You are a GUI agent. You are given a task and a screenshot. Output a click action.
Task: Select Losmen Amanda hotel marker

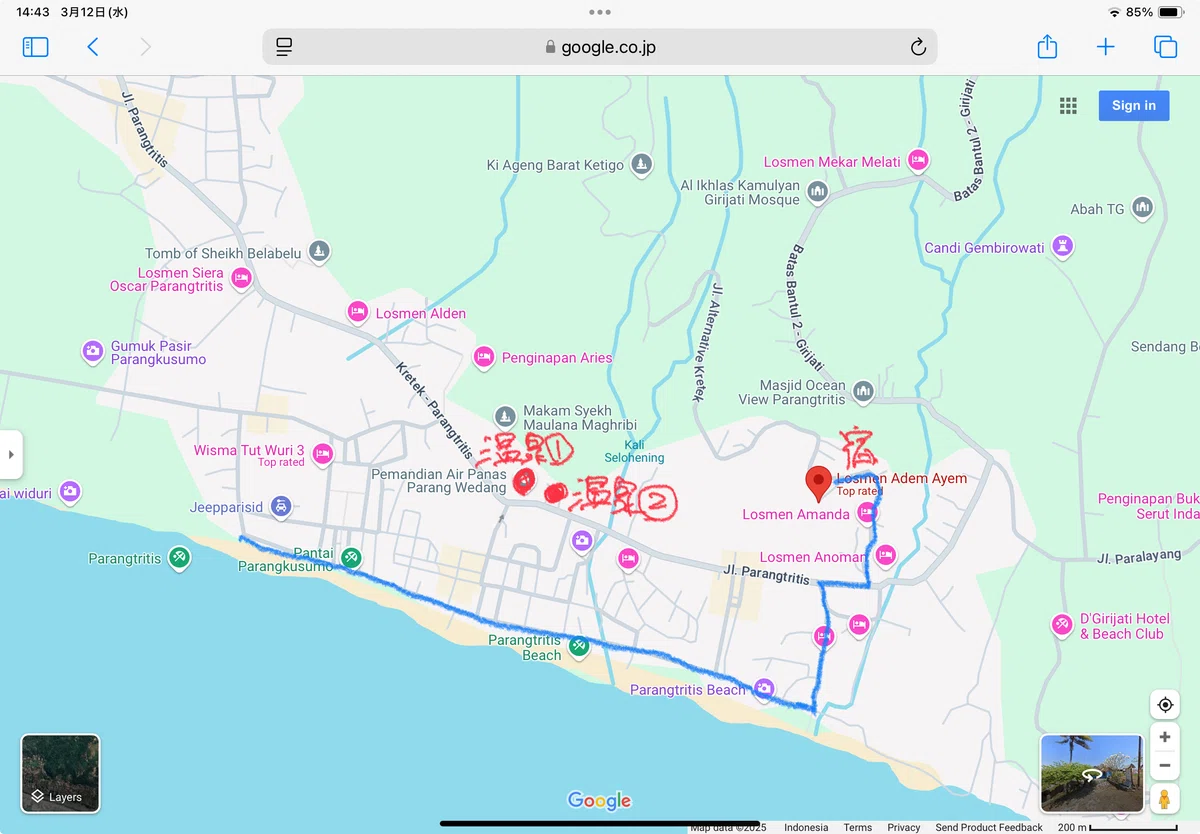[866, 513]
